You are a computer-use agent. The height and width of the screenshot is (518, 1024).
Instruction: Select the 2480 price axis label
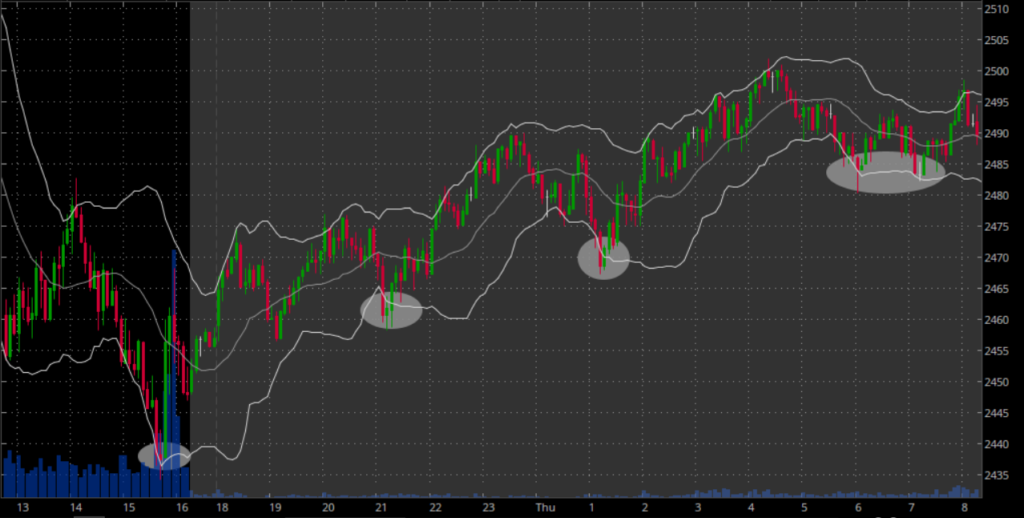(x=997, y=195)
